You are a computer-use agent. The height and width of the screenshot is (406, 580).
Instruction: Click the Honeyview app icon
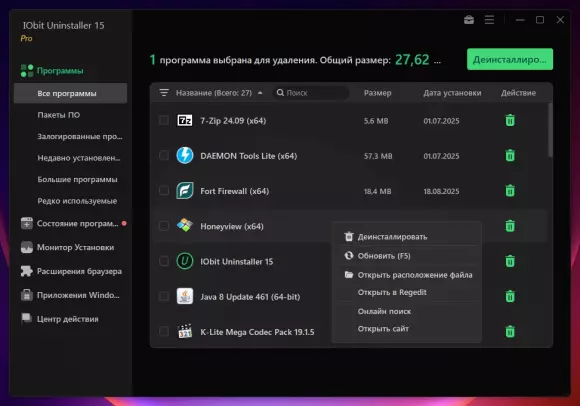[185, 225]
